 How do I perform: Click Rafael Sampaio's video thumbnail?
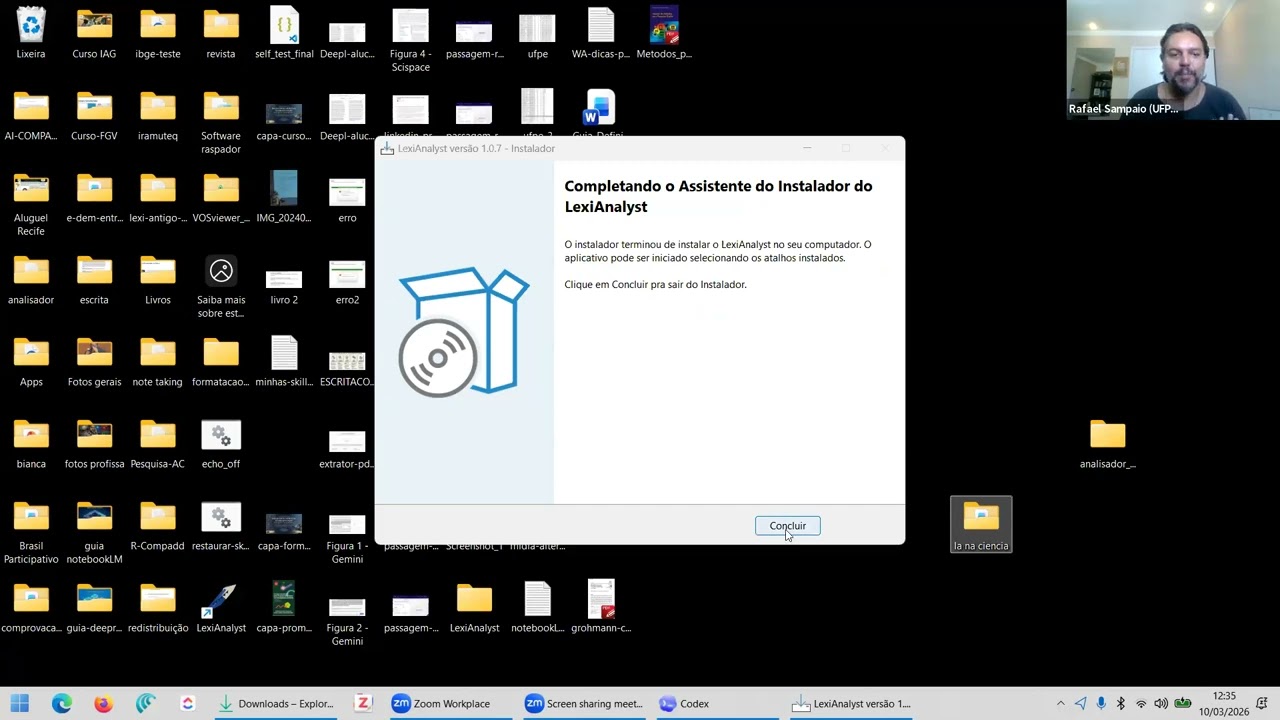(1172, 60)
